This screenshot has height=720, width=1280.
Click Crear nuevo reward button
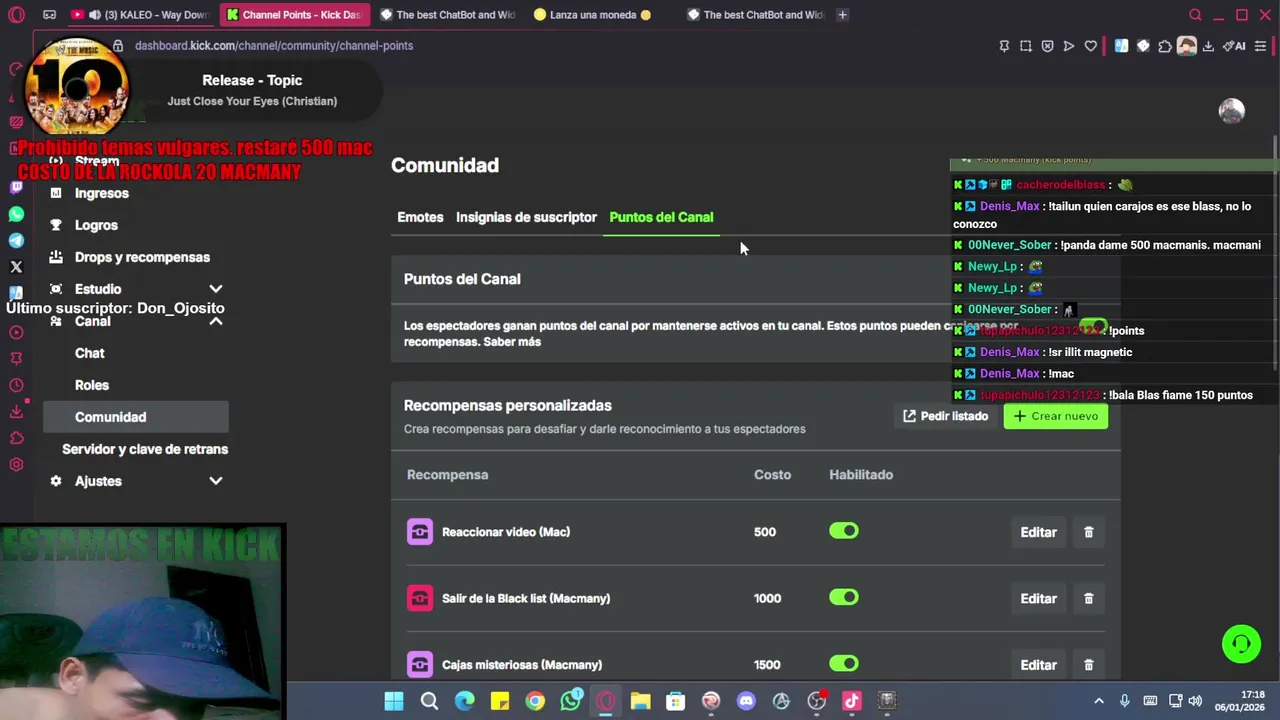click(1056, 416)
